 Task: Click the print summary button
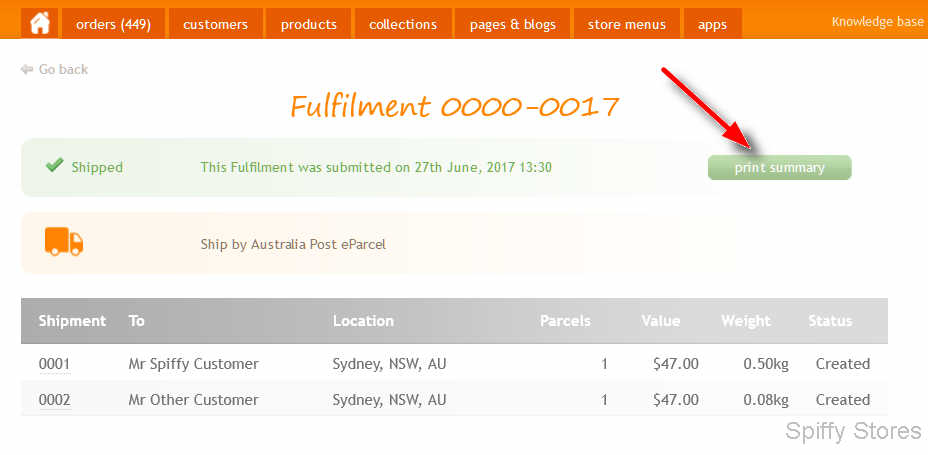[x=779, y=167]
